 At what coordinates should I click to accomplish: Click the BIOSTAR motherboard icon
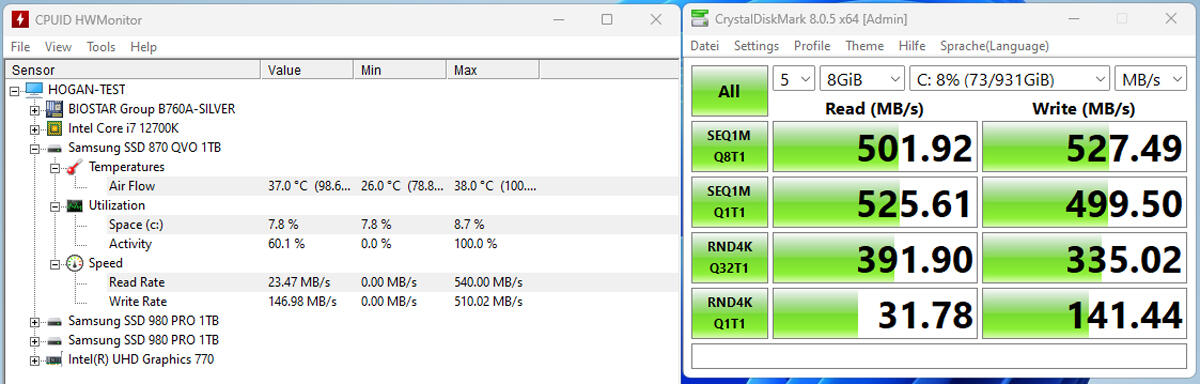[x=54, y=108]
